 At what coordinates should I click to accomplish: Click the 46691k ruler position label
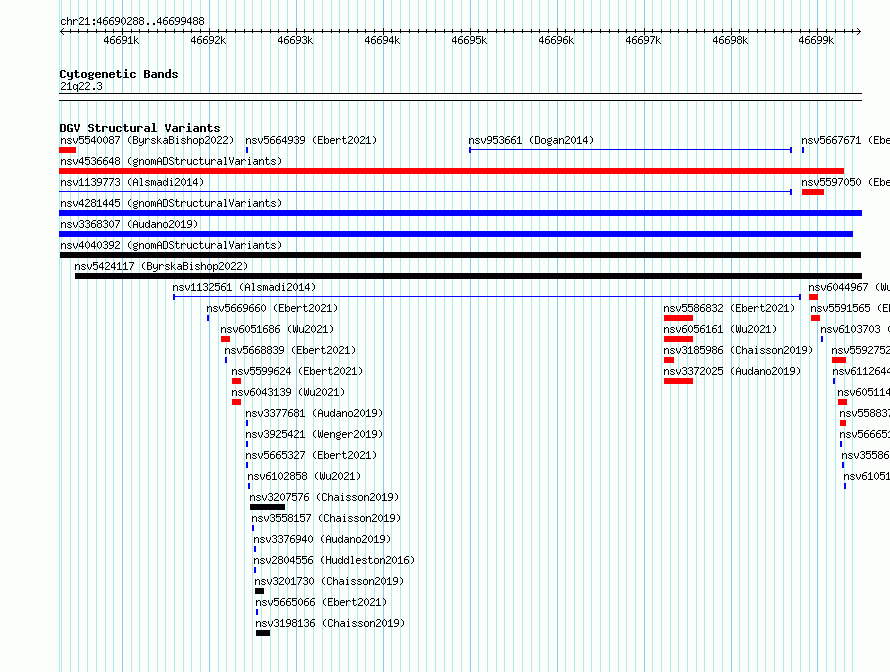121,40
